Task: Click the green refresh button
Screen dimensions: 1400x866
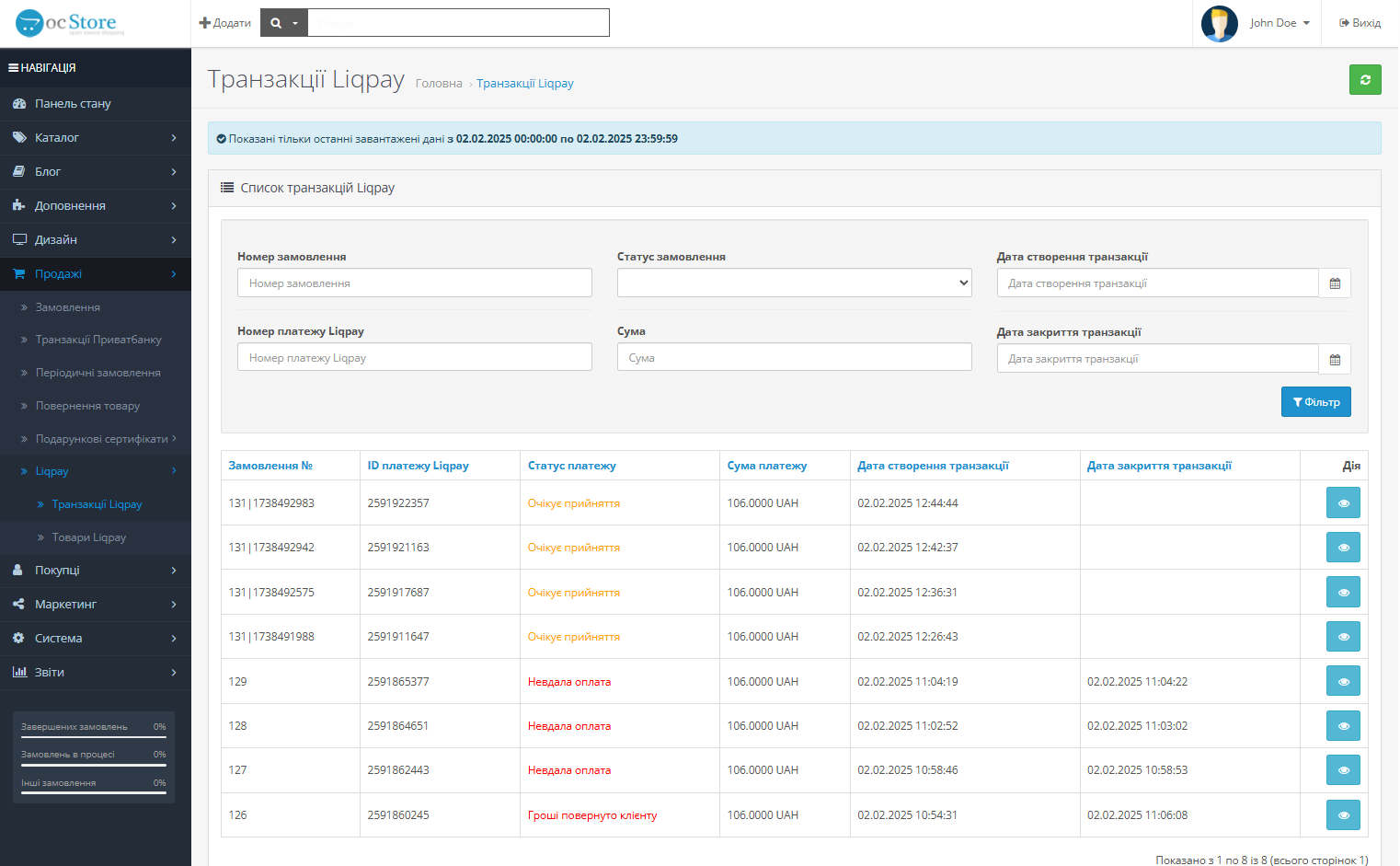Action: (x=1365, y=80)
